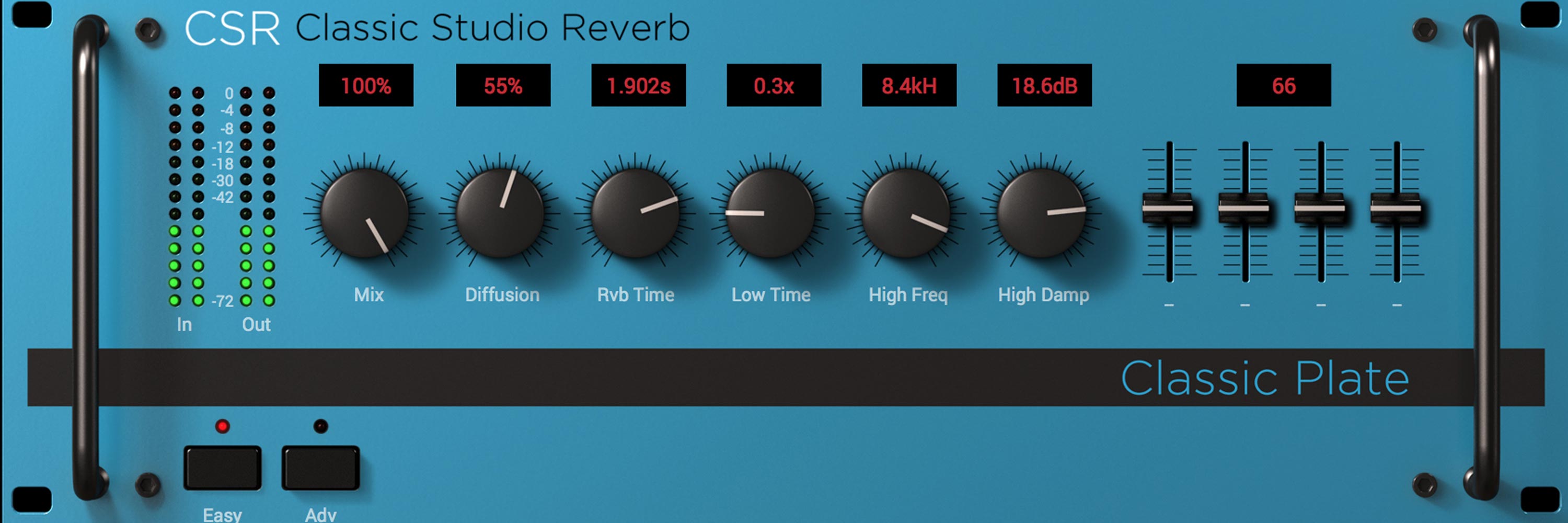This screenshot has width=1568, height=523.
Task: Click the 55% Diffusion value display
Action: pos(503,85)
